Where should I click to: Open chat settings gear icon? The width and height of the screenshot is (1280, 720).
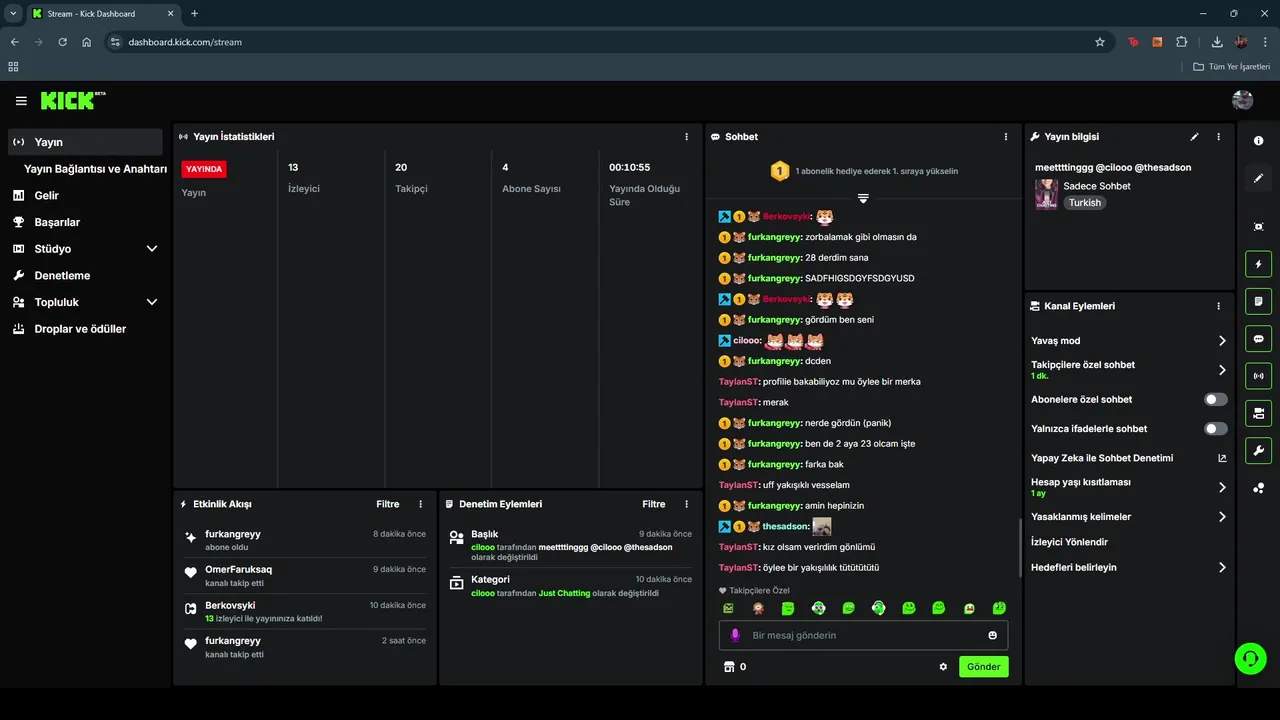pyautogui.click(x=943, y=667)
